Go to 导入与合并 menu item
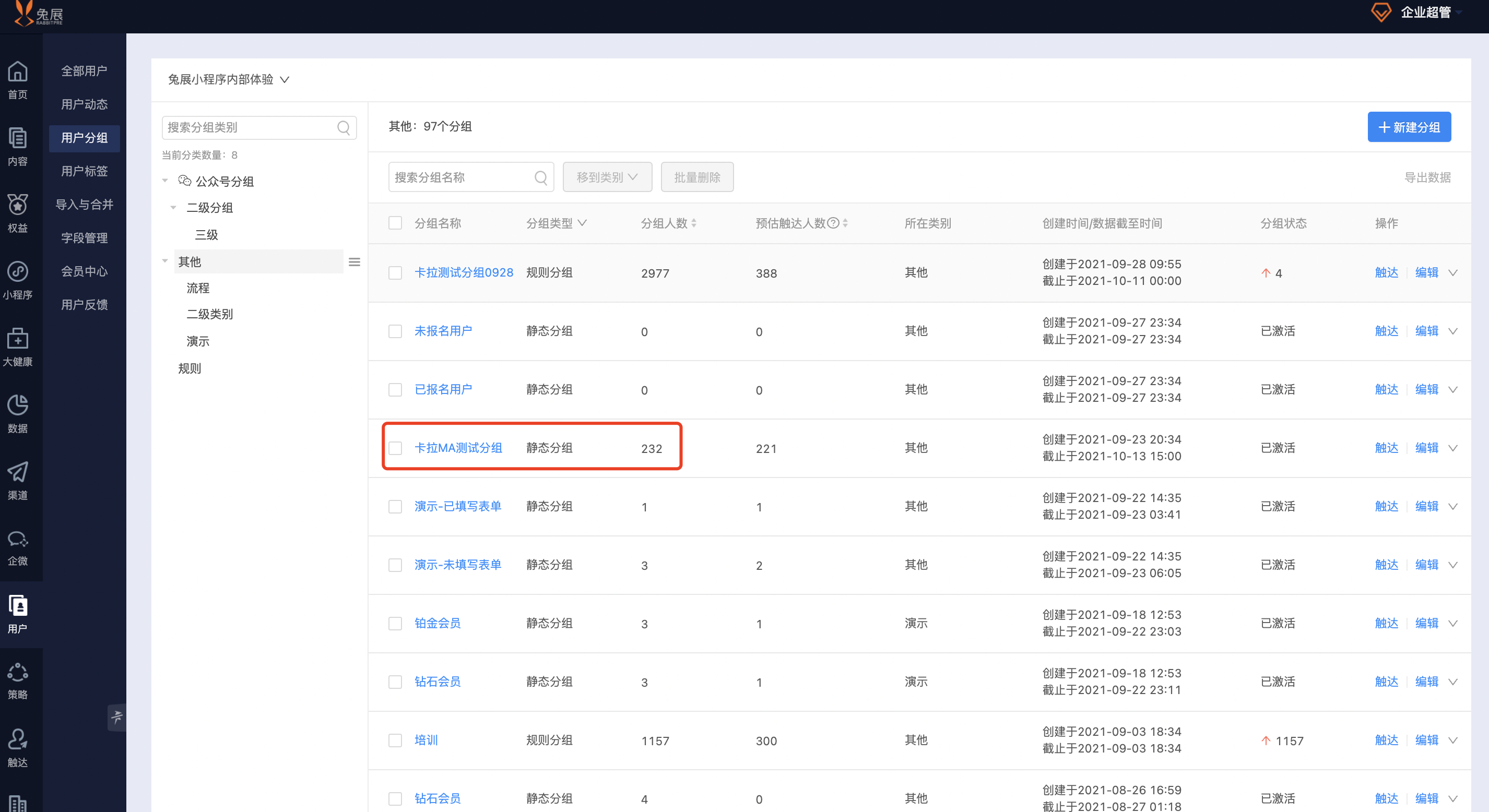Viewport: 1489px width, 812px height. 85,205
